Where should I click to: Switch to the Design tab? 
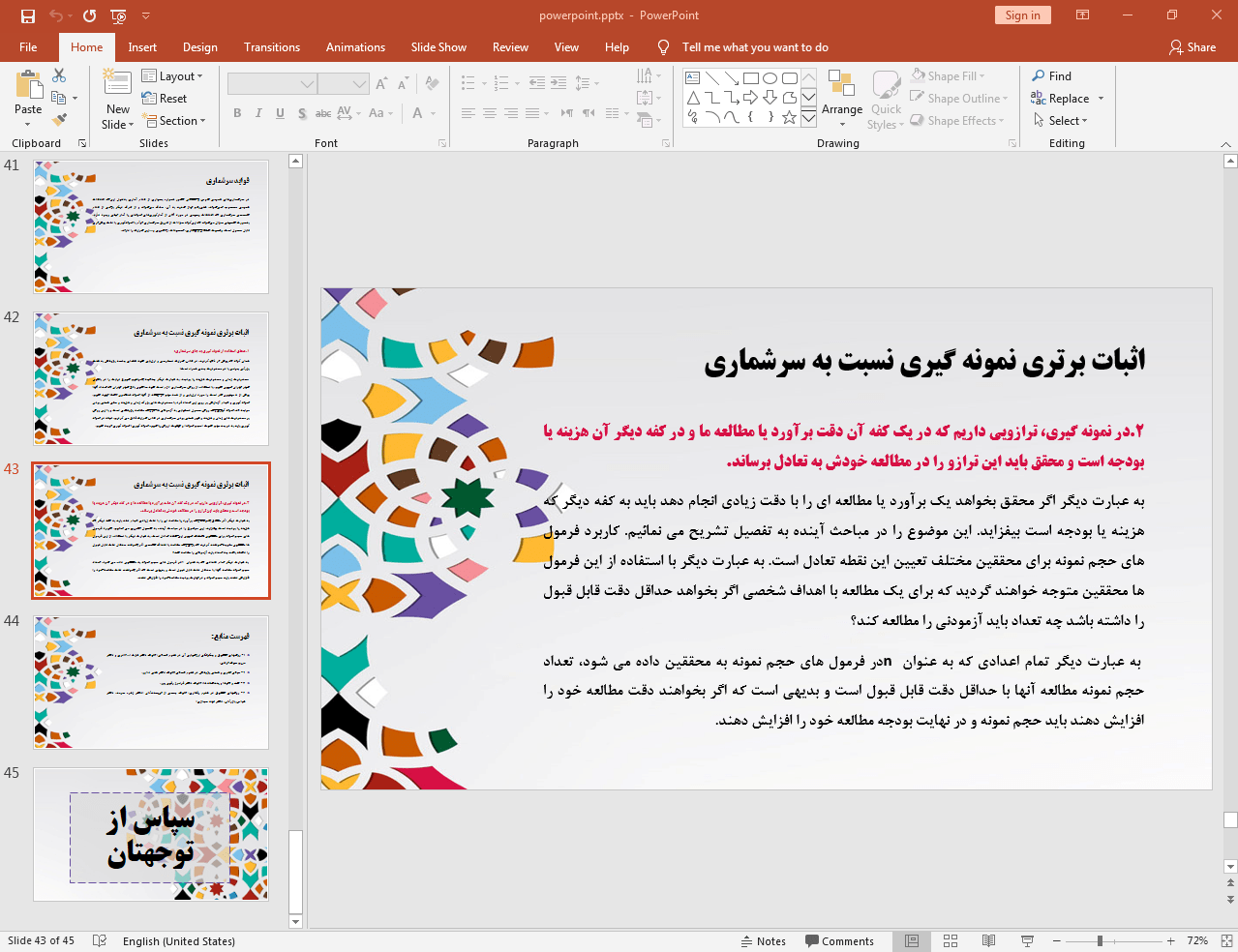[x=199, y=47]
